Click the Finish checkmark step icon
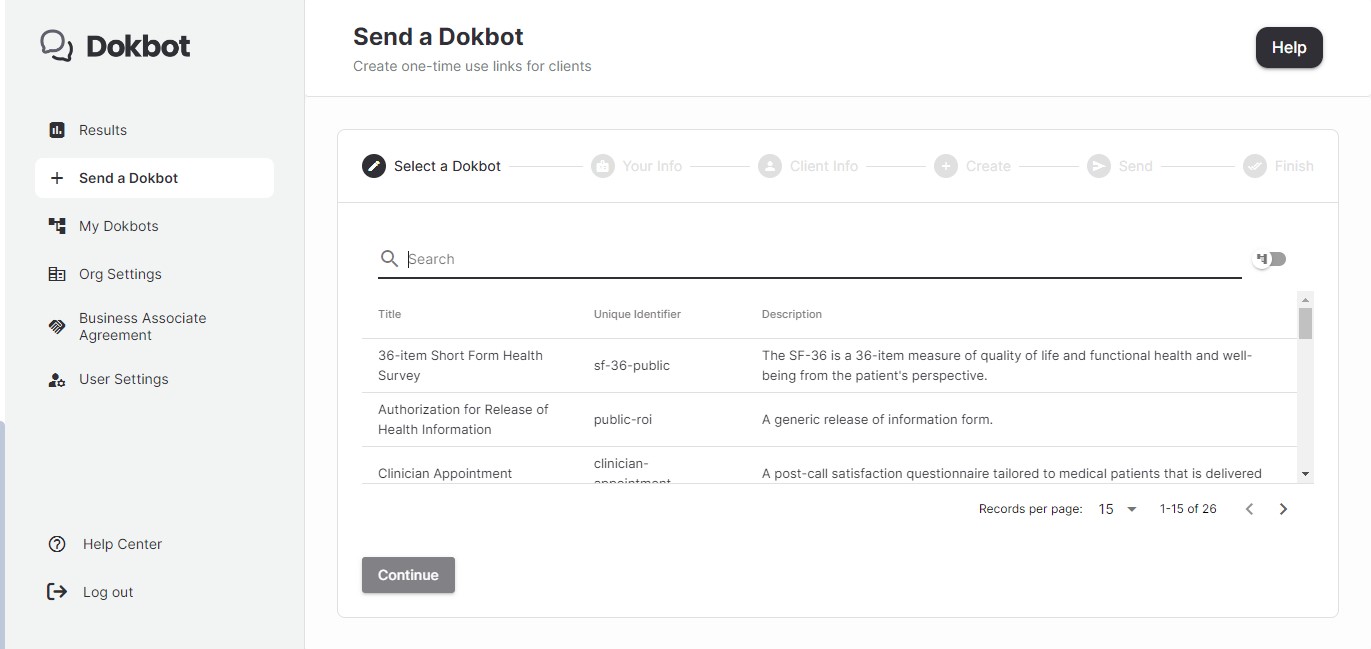The width and height of the screenshot is (1371, 649). click(x=1255, y=166)
